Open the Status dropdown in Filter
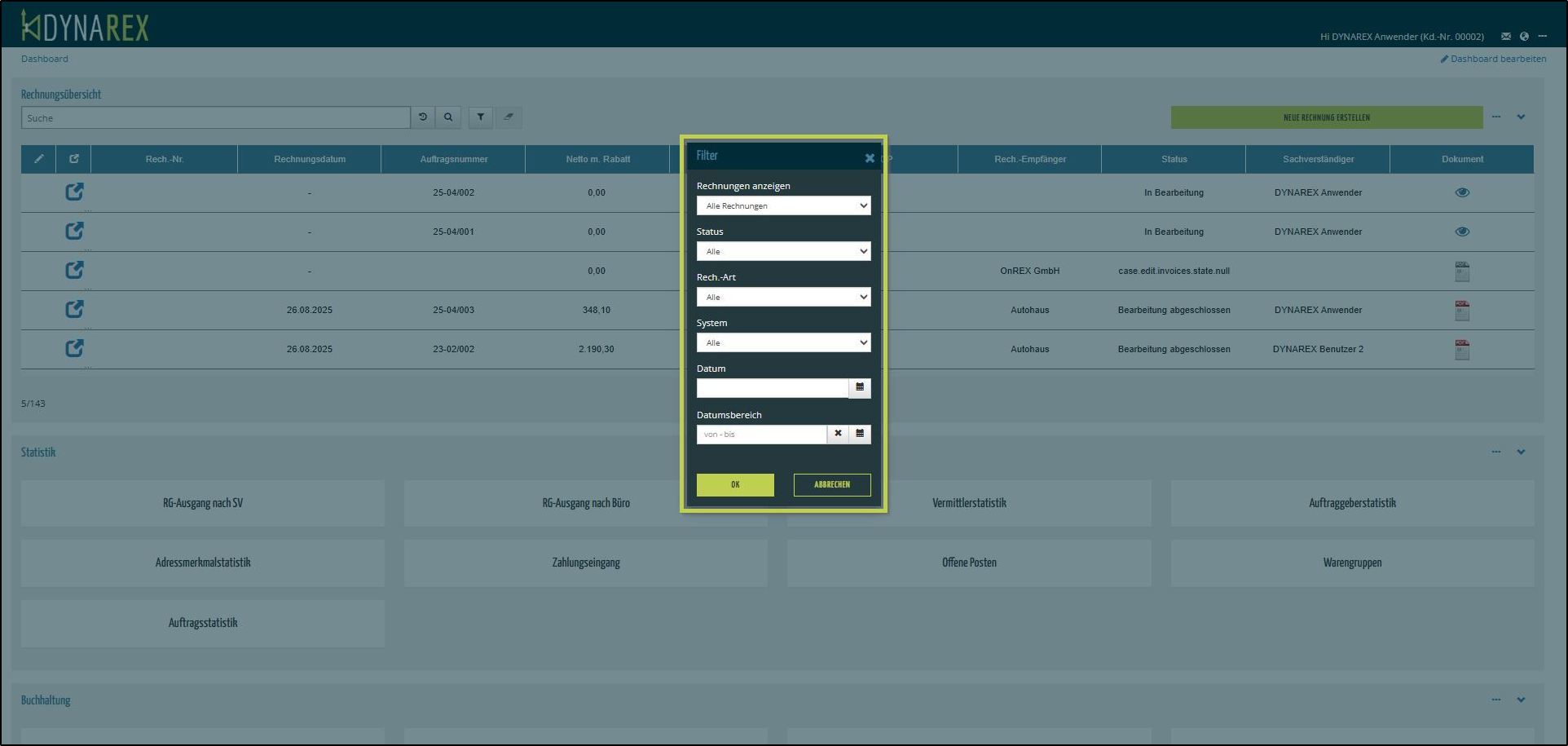The height and width of the screenshot is (746, 1568). 783,251
